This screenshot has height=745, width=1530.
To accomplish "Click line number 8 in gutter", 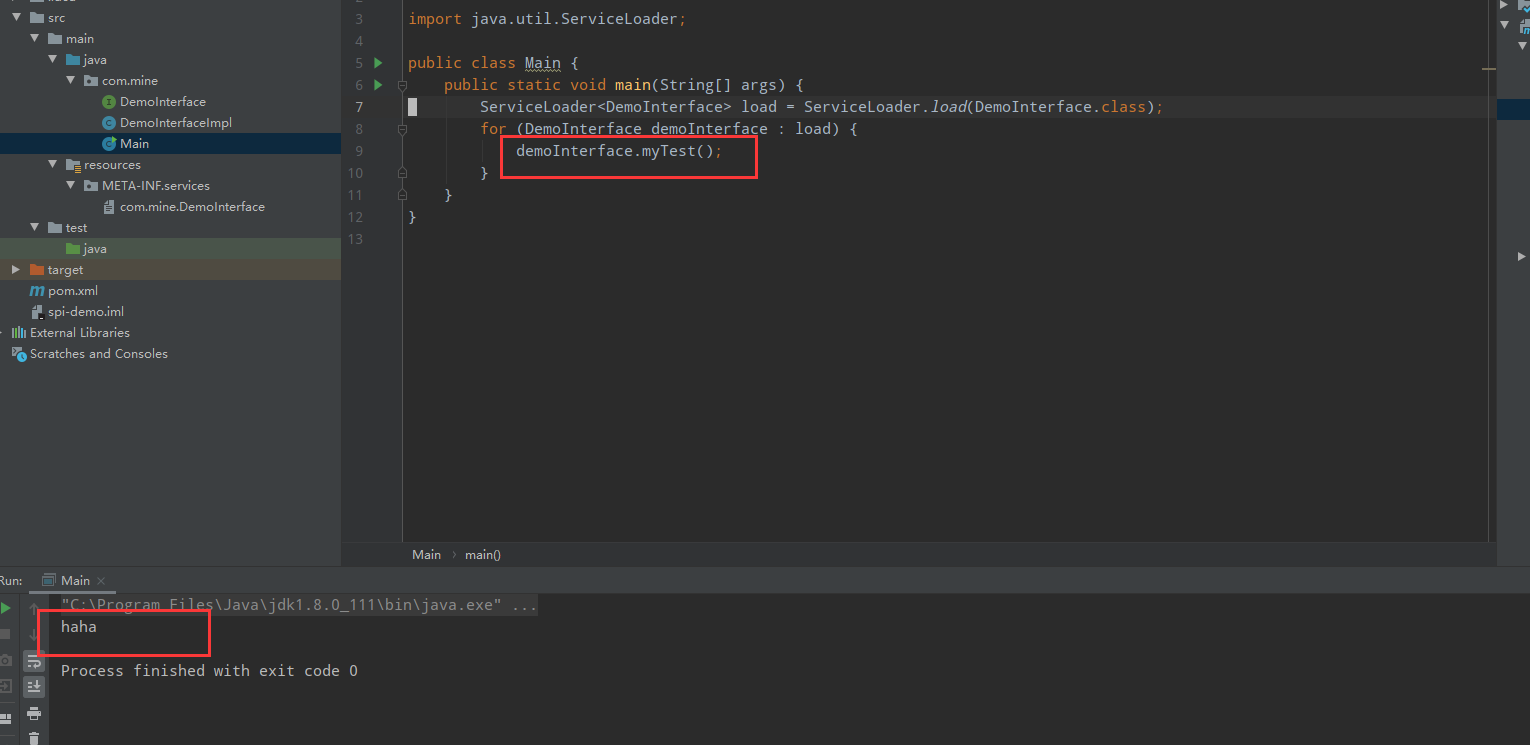I will point(359,129).
